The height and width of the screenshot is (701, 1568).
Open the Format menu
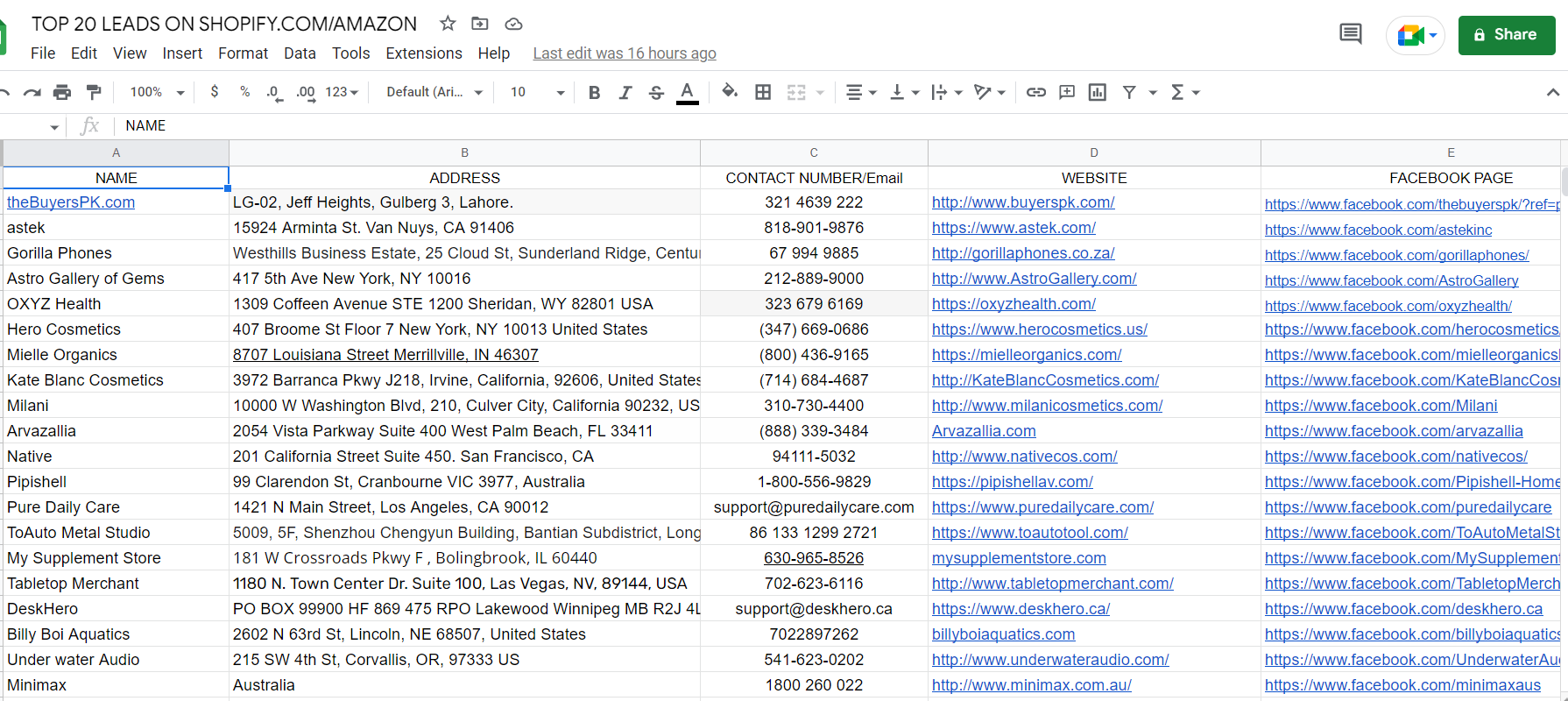[x=244, y=53]
